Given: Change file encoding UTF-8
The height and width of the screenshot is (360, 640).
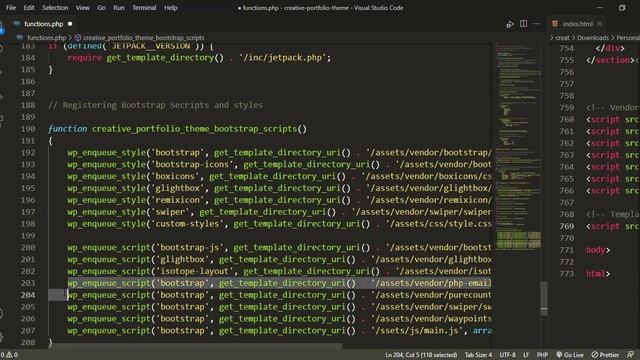Looking at the screenshot, I should point(507,355).
